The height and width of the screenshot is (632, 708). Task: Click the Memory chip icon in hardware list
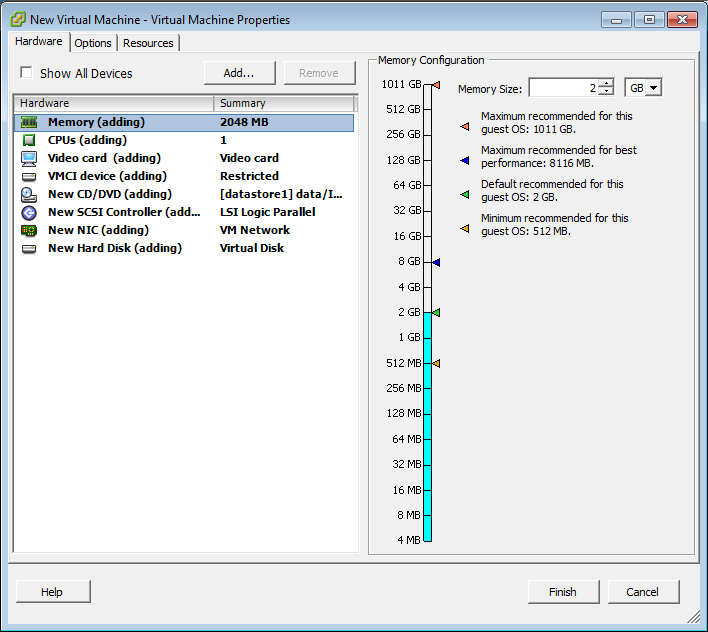[x=29, y=122]
